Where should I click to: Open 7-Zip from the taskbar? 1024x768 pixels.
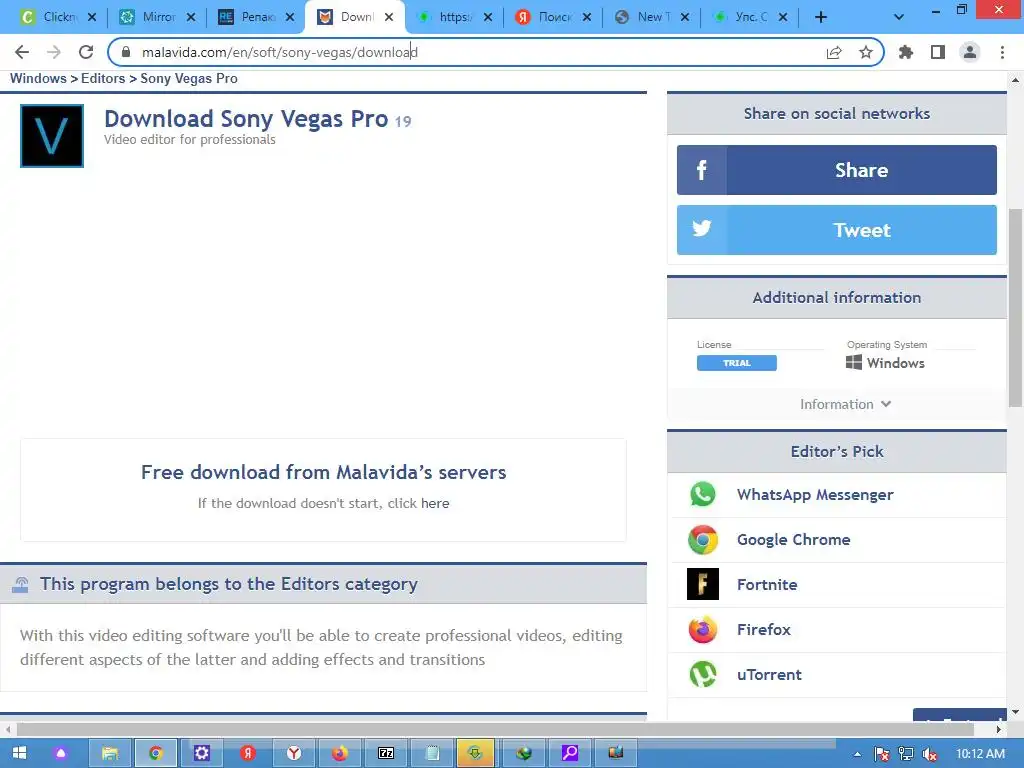pyautogui.click(x=386, y=753)
